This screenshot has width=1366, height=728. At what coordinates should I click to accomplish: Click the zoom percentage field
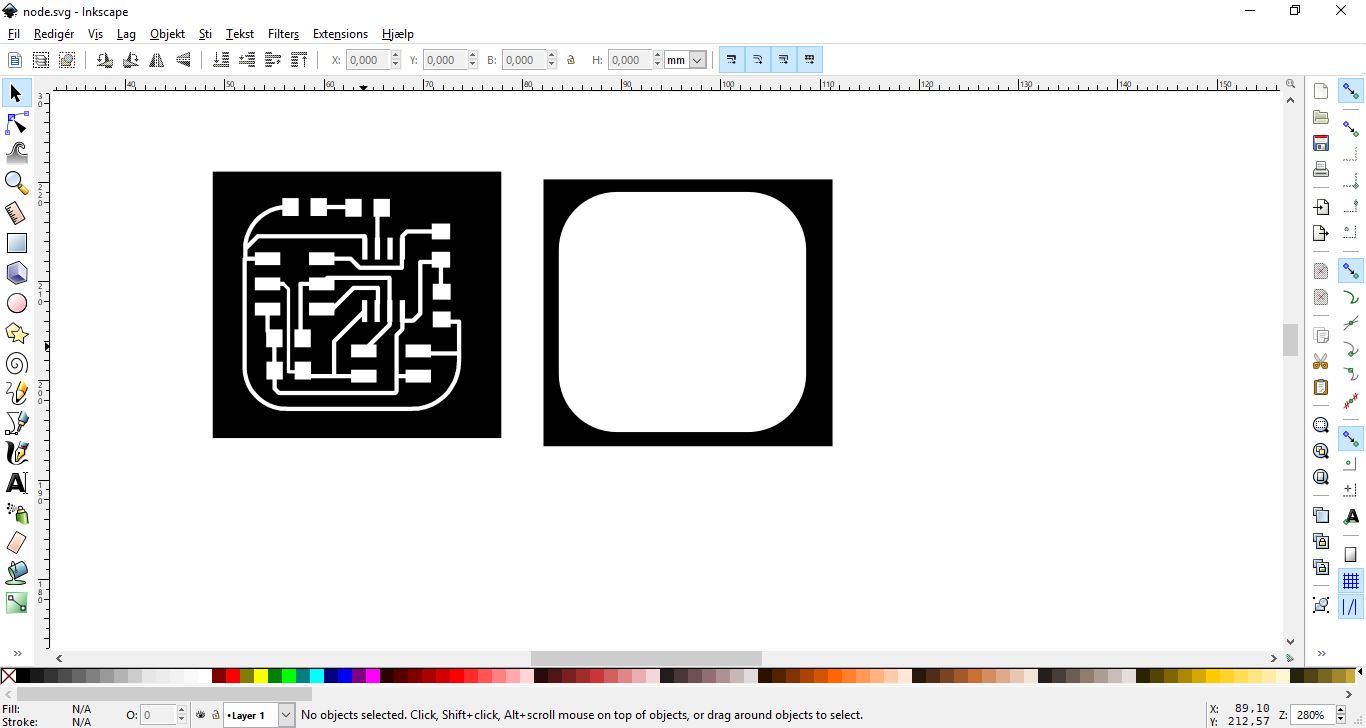(1310, 715)
